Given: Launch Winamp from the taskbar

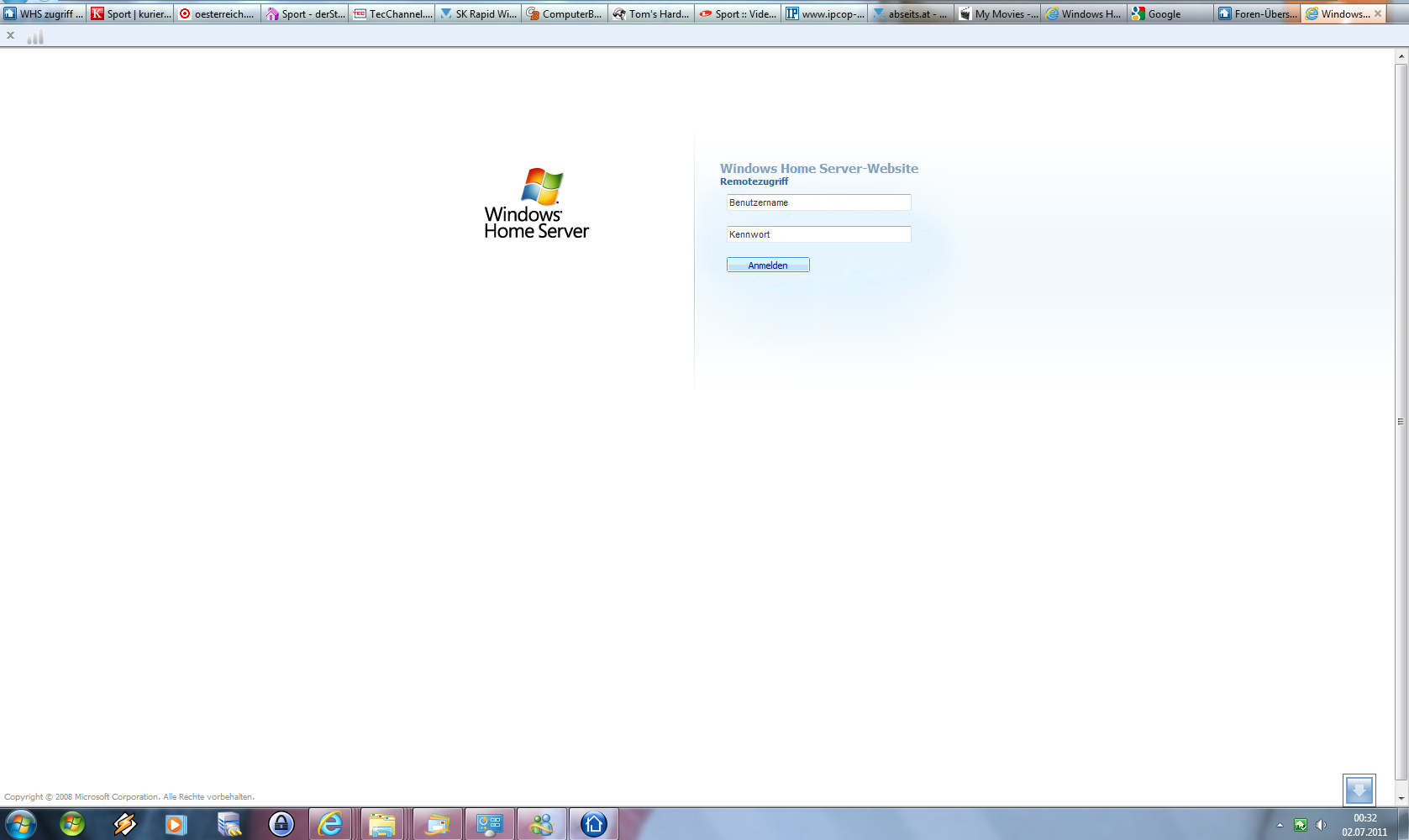Looking at the screenshot, I should [x=124, y=824].
